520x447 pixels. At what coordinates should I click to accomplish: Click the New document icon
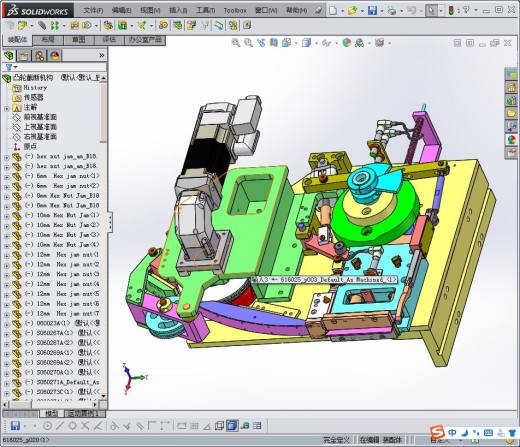click(x=333, y=11)
